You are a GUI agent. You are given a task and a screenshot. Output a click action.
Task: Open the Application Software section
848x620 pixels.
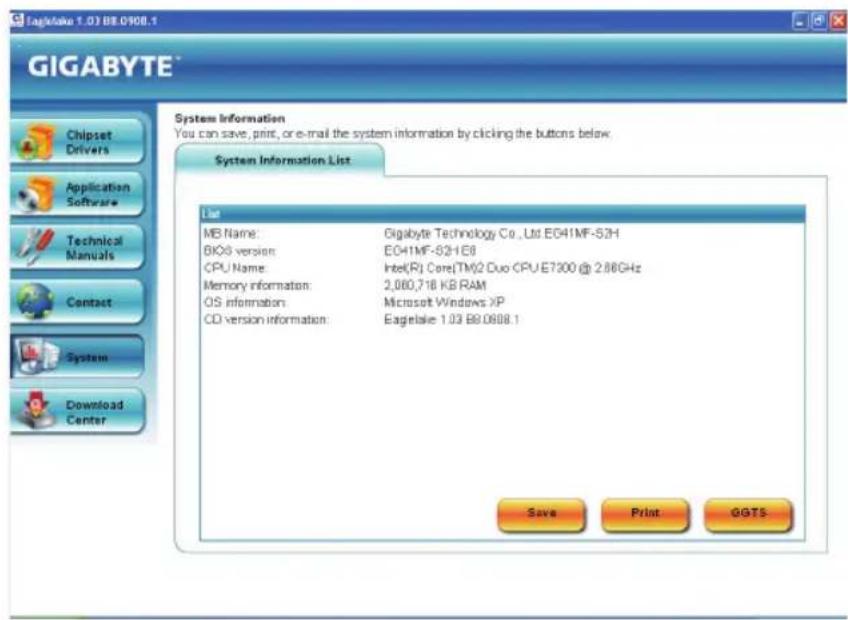78,195
